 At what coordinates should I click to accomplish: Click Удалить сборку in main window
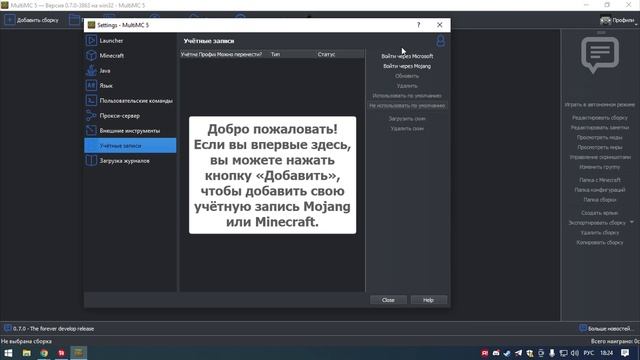tap(600, 233)
